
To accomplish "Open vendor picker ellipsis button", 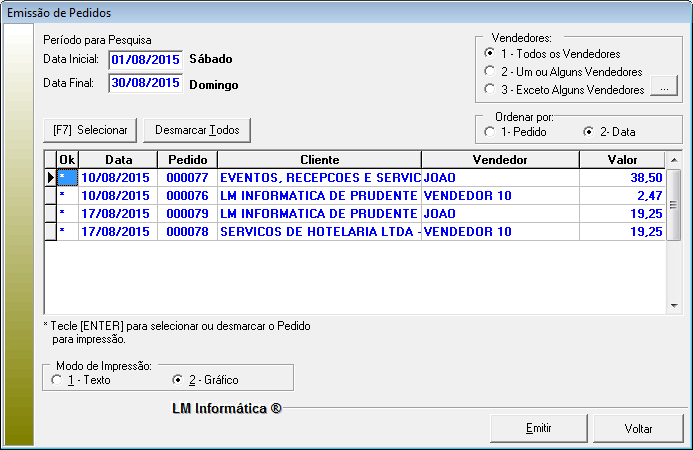I will 664,90.
